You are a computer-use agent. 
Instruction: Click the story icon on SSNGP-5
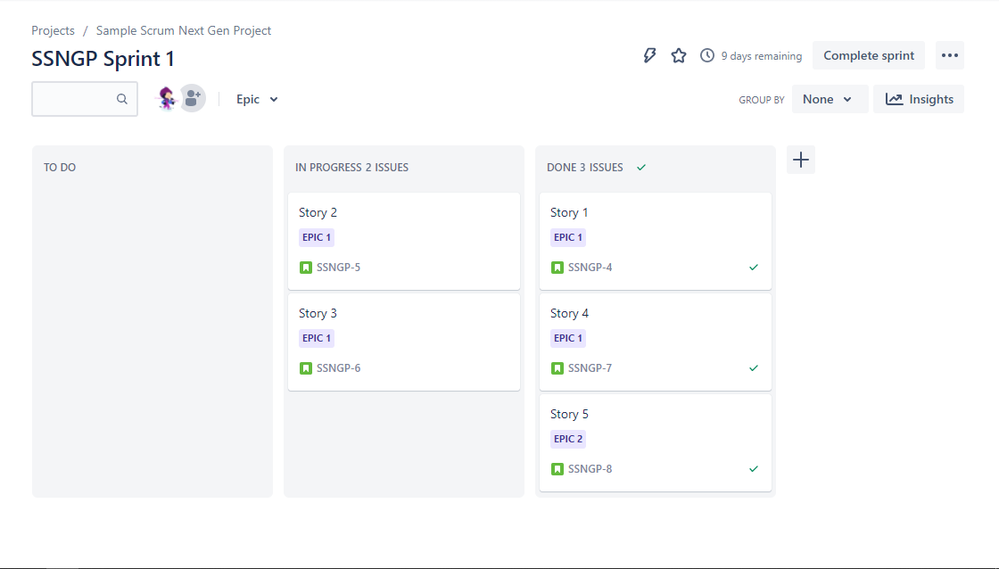[x=306, y=268]
